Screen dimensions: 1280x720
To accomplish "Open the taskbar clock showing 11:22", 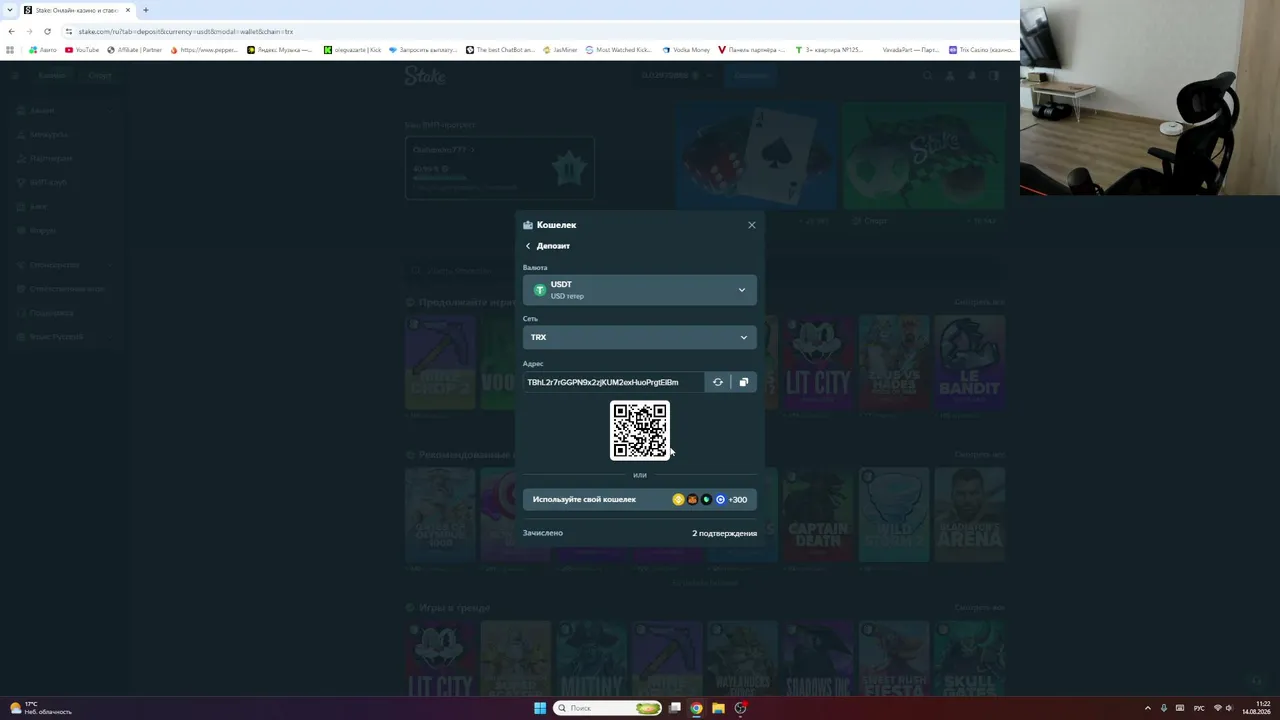I will pos(1257,708).
